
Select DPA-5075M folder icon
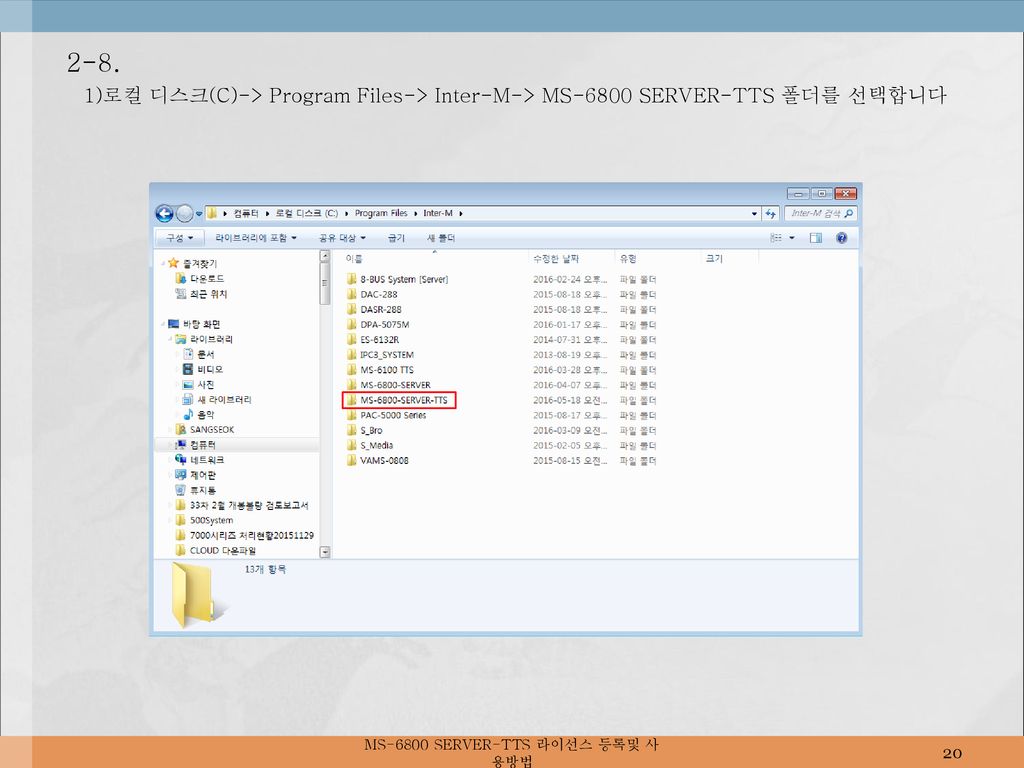pyautogui.click(x=351, y=324)
